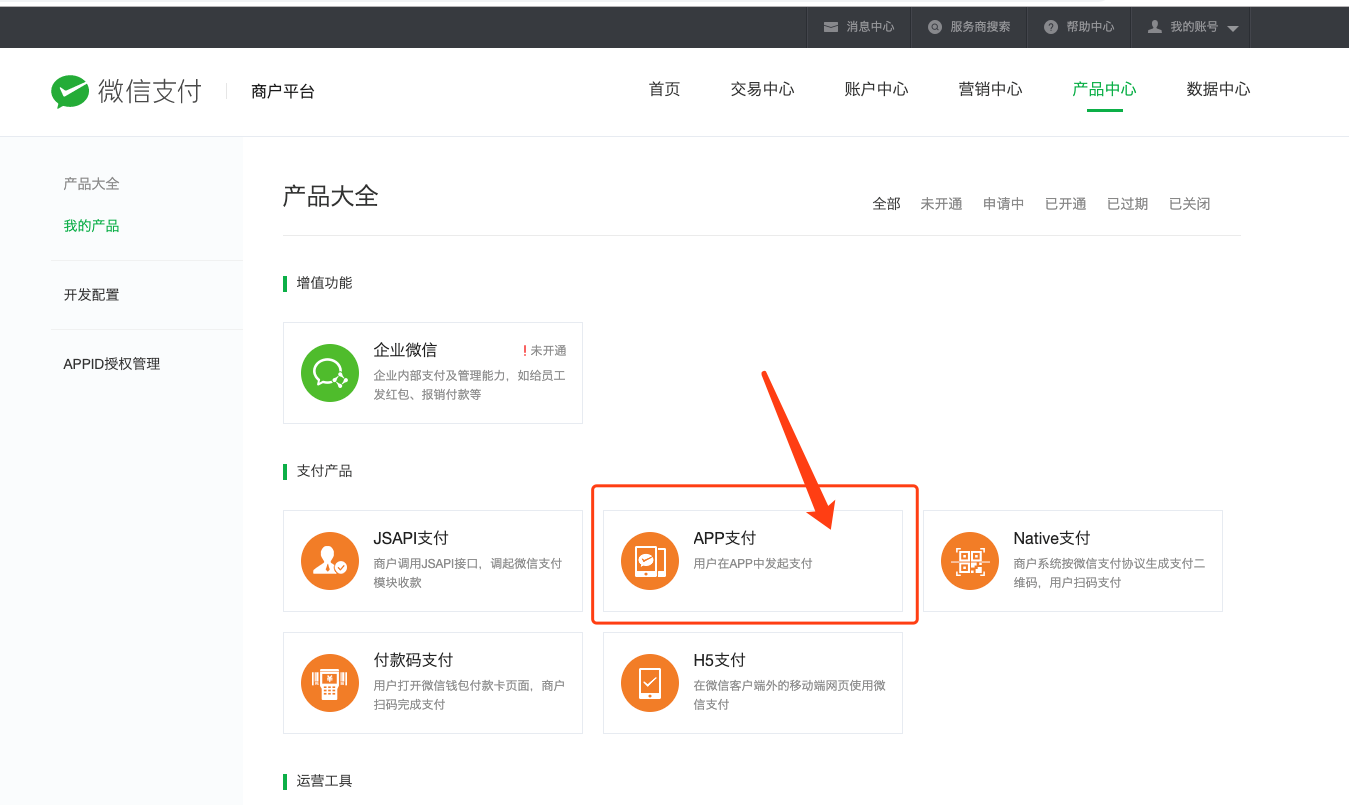
Task: Filter products by 全部
Action: coord(887,204)
